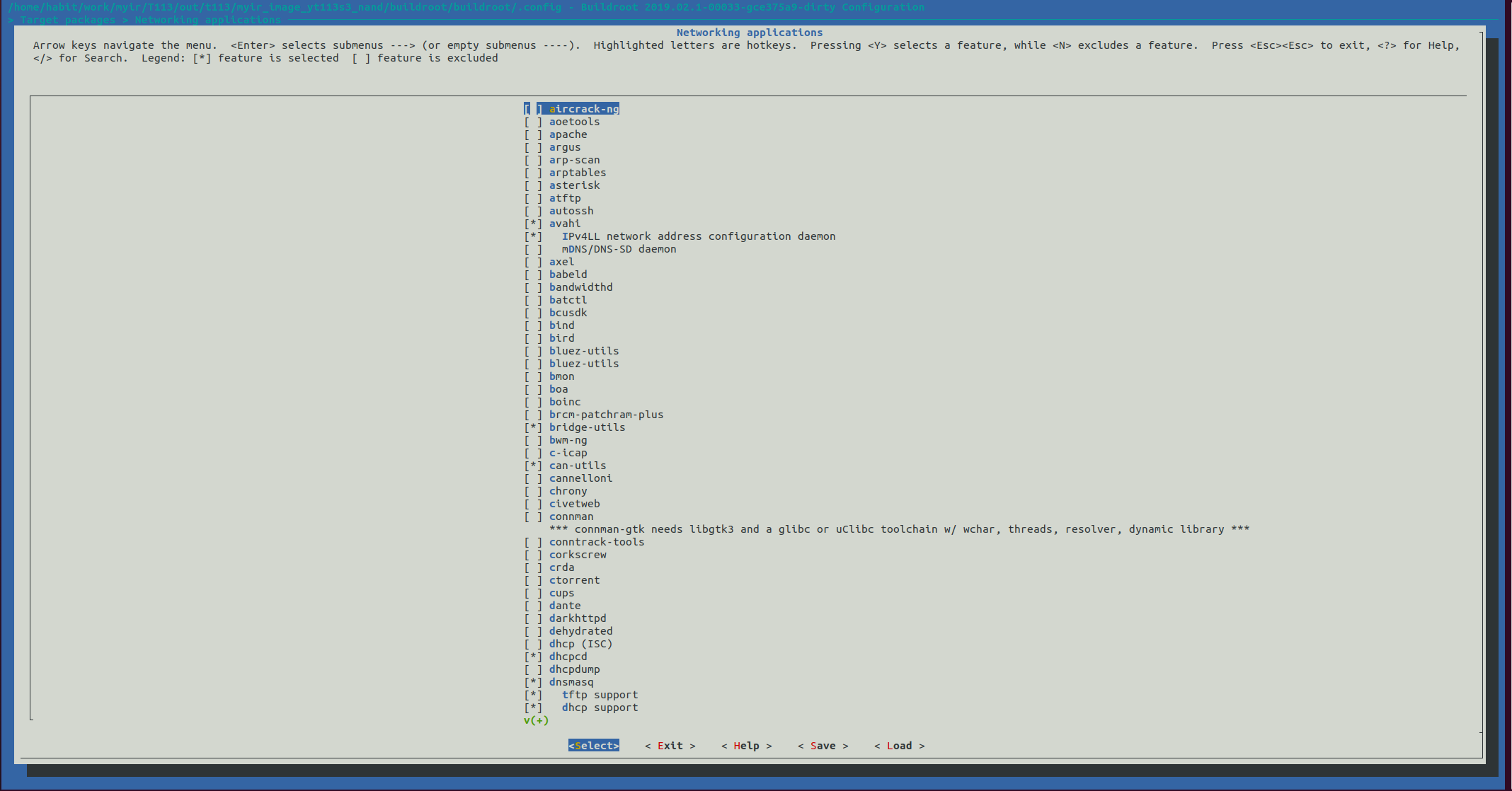Image resolution: width=1512 pixels, height=791 pixels.
Task: Enable the apache package checkbox
Action: [533, 134]
